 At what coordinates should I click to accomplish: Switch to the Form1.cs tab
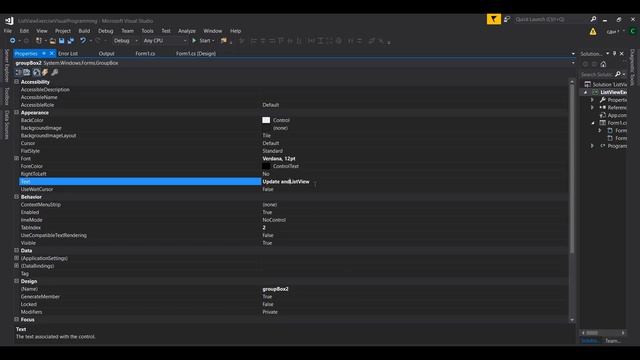point(145,53)
